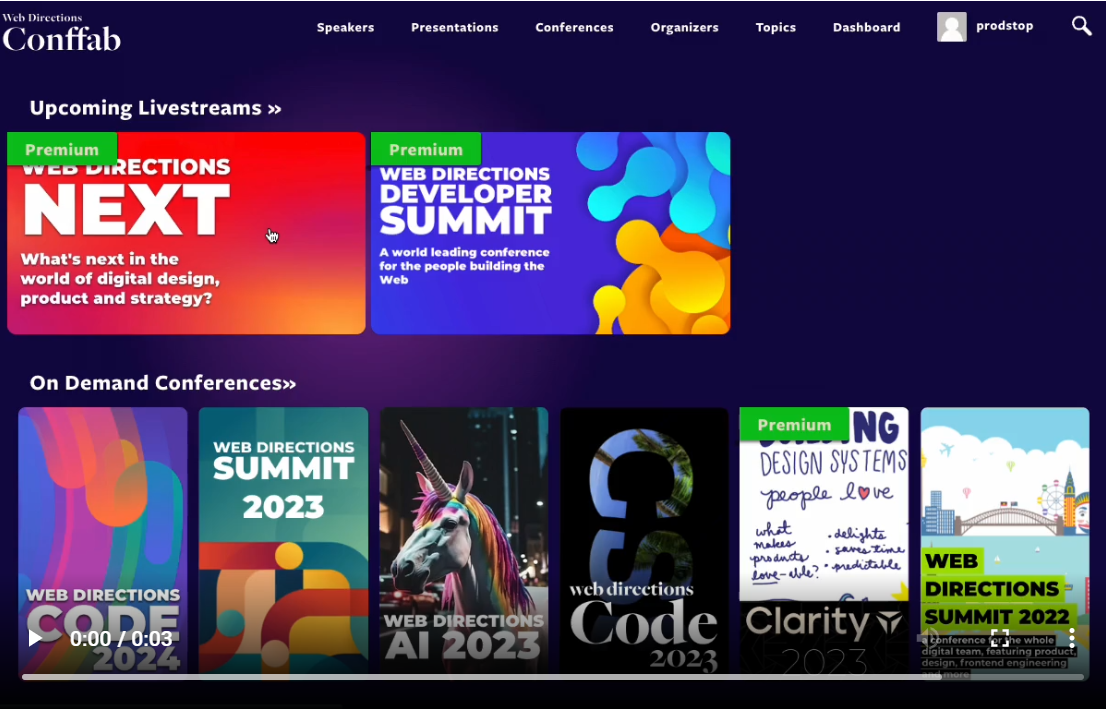Click the prodstop user avatar

click(x=952, y=27)
